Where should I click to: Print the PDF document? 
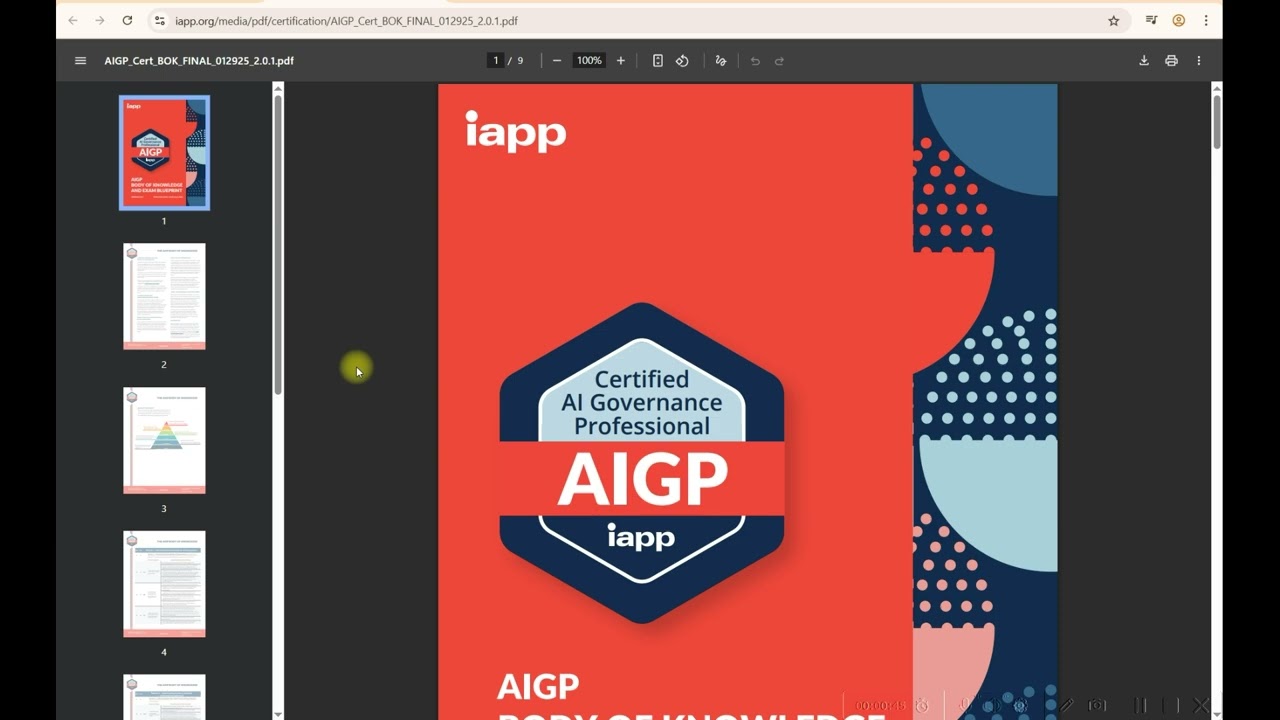tap(1171, 61)
